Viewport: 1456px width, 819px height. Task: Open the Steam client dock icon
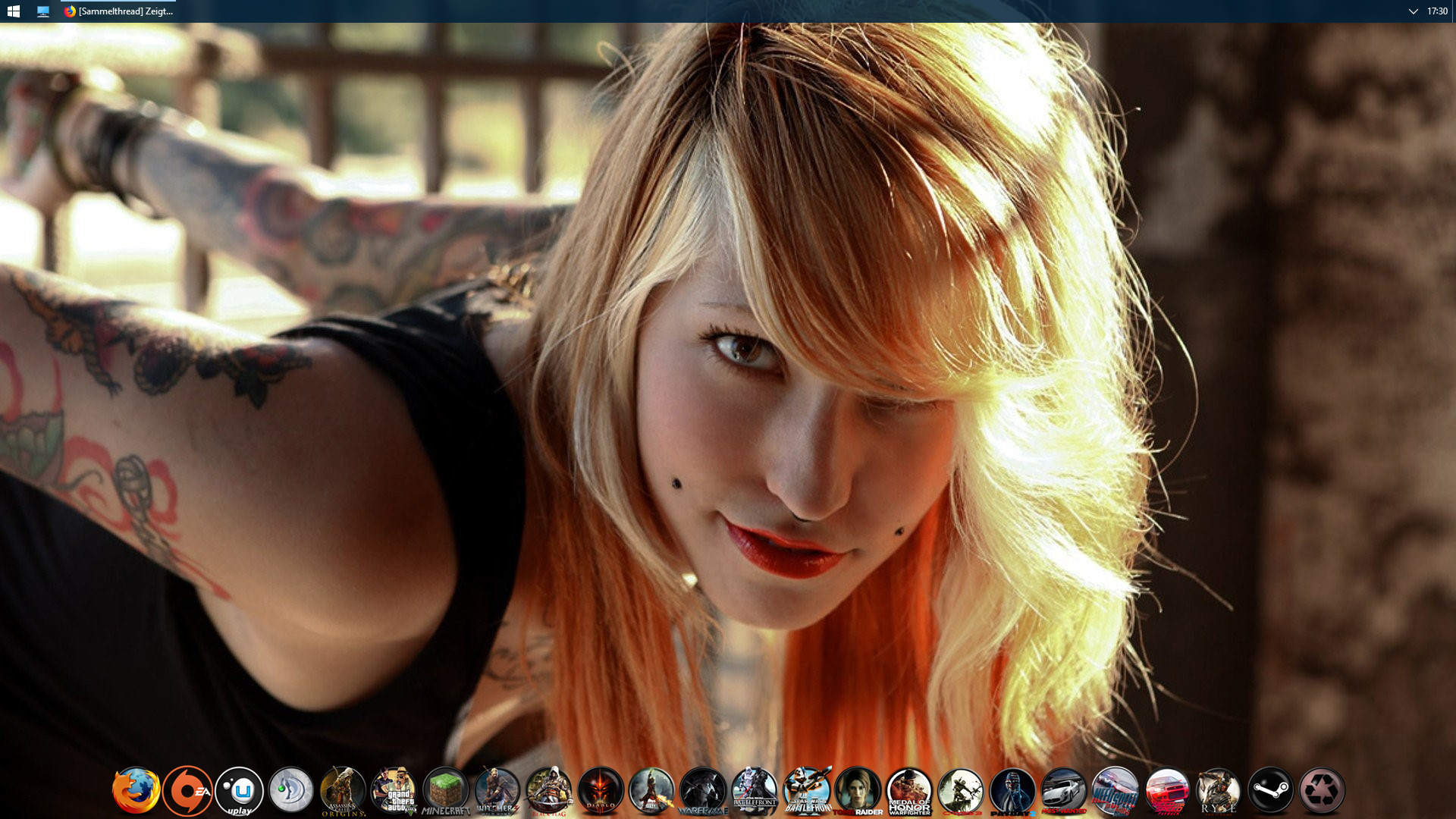(x=1270, y=791)
